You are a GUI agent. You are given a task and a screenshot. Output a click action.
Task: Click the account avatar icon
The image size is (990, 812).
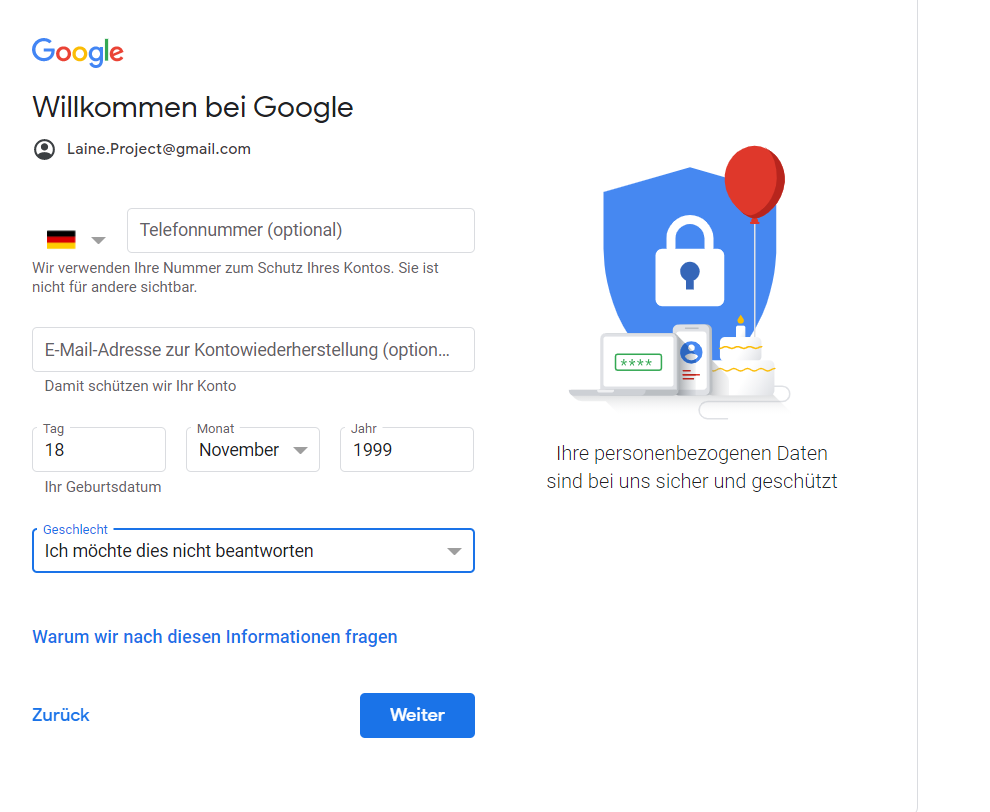(x=44, y=150)
